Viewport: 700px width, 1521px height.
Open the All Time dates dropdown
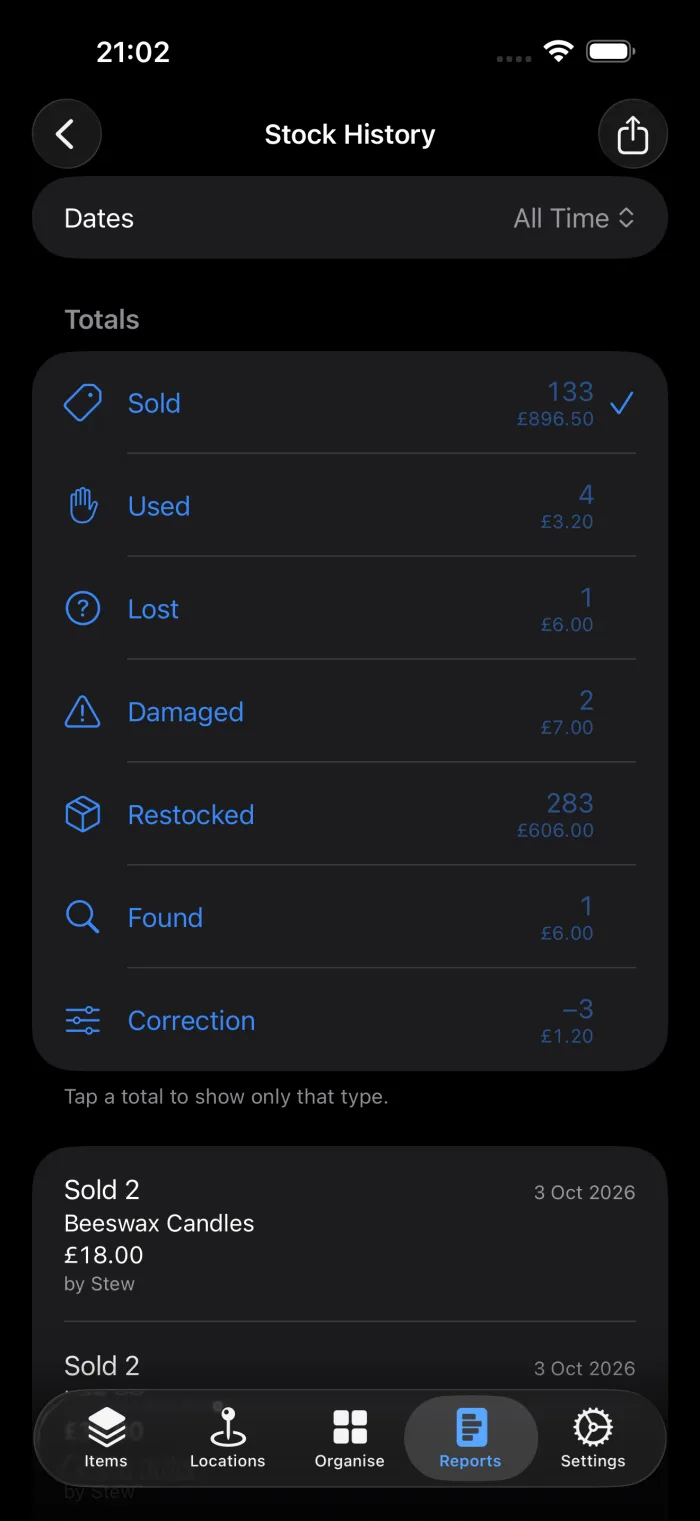574,218
